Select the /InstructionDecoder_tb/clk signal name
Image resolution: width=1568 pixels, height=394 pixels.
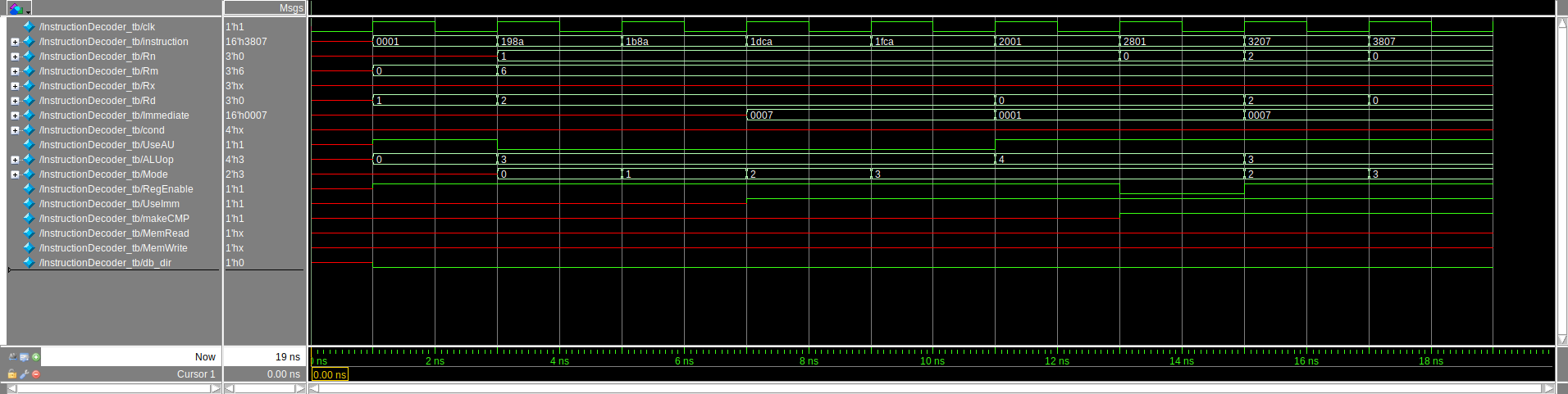[x=97, y=27]
